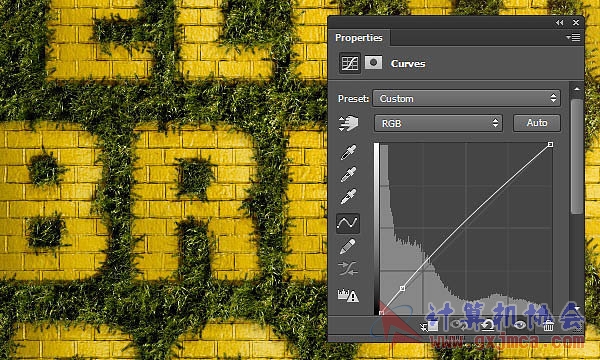Click the Auto button
This screenshot has width=600, height=360.
[x=537, y=123]
